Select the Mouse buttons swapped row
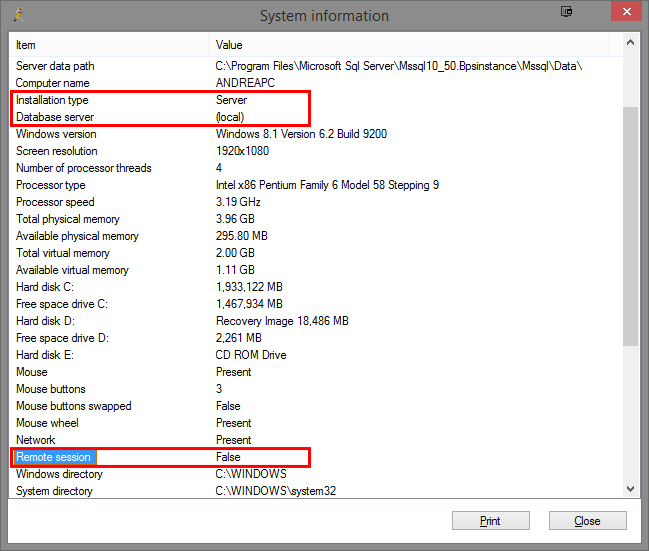 [73, 406]
